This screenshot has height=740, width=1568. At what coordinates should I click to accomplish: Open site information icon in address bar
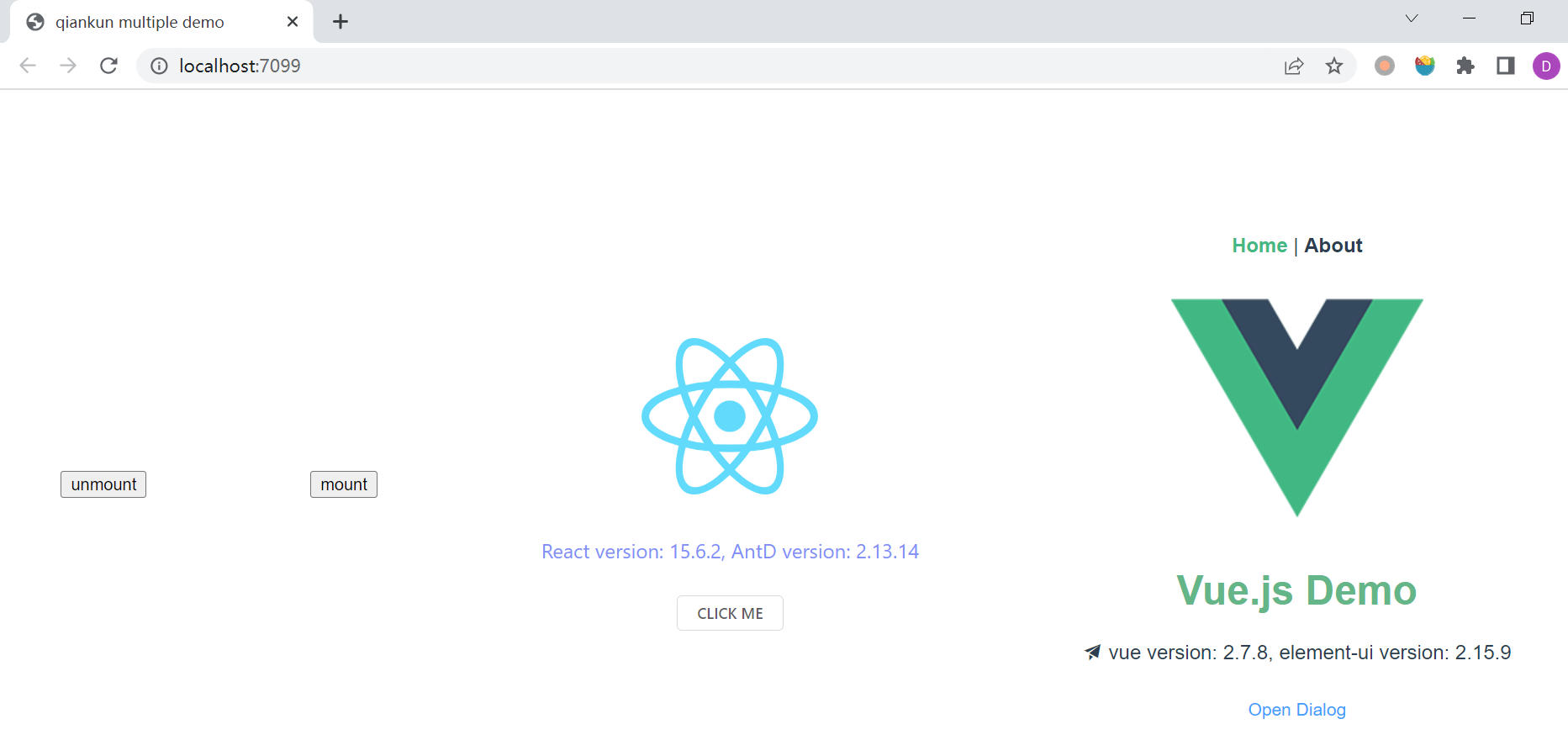pos(159,66)
